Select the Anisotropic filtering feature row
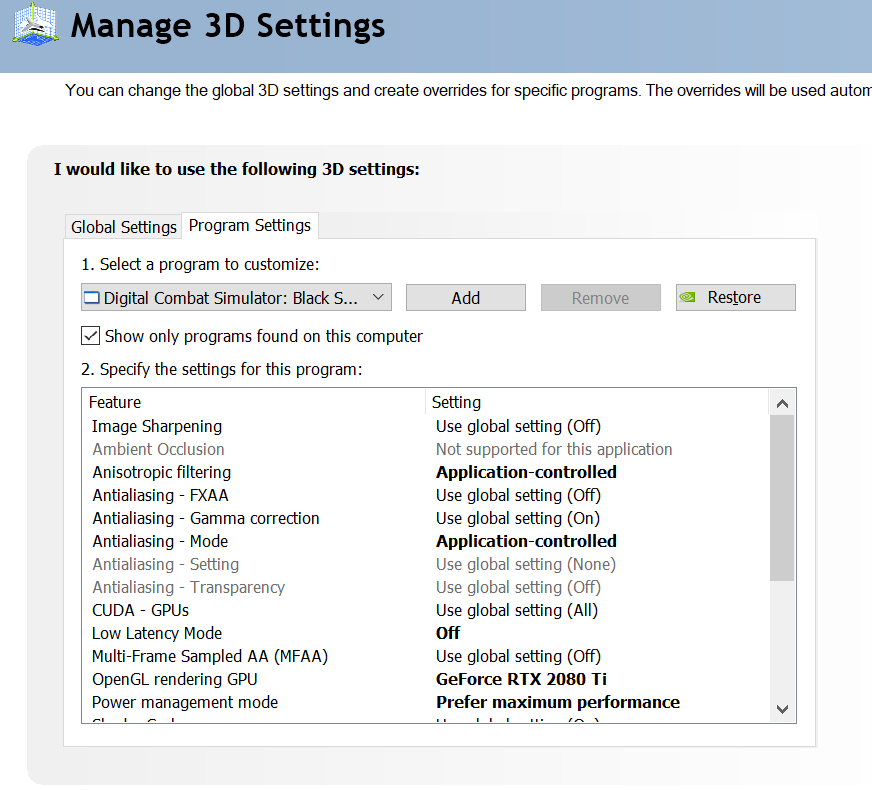 pos(161,472)
